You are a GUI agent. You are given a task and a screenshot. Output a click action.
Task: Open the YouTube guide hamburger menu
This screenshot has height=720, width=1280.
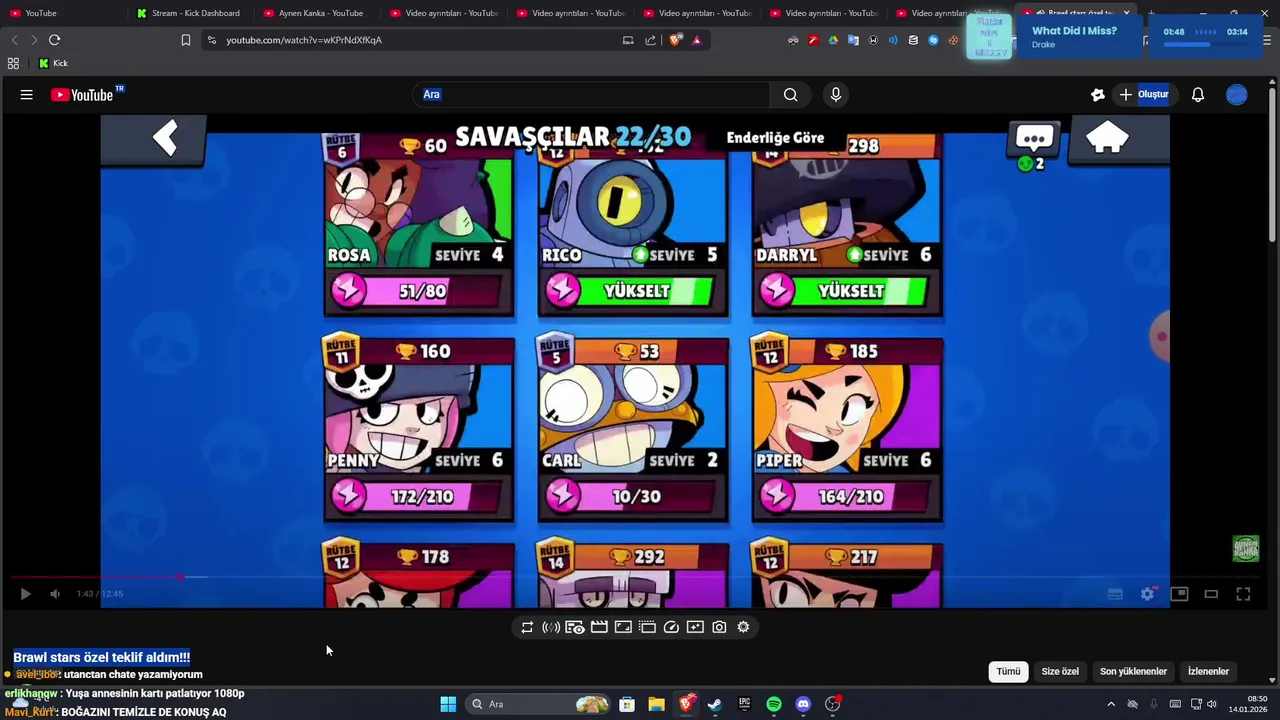[x=27, y=95]
